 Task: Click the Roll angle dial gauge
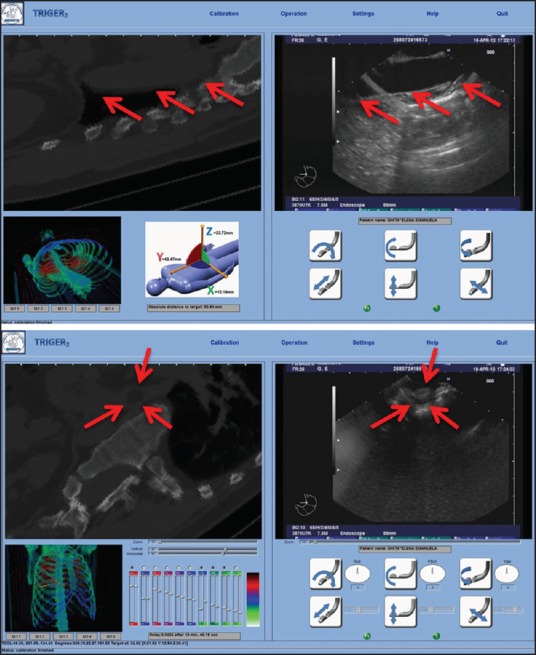pyautogui.click(x=358, y=574)
